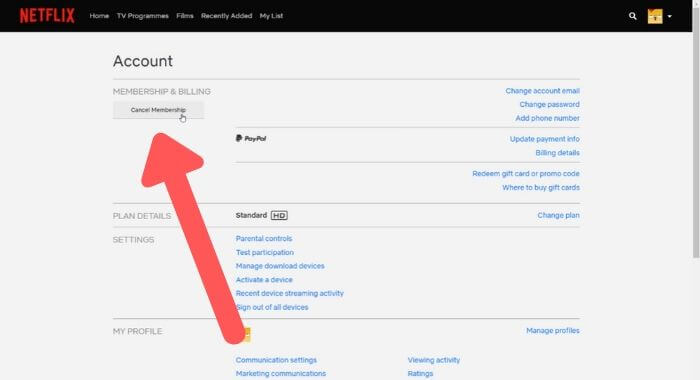Select Change plan link
The width and height of the screenshot is (700, 380).
pos(558,215)
